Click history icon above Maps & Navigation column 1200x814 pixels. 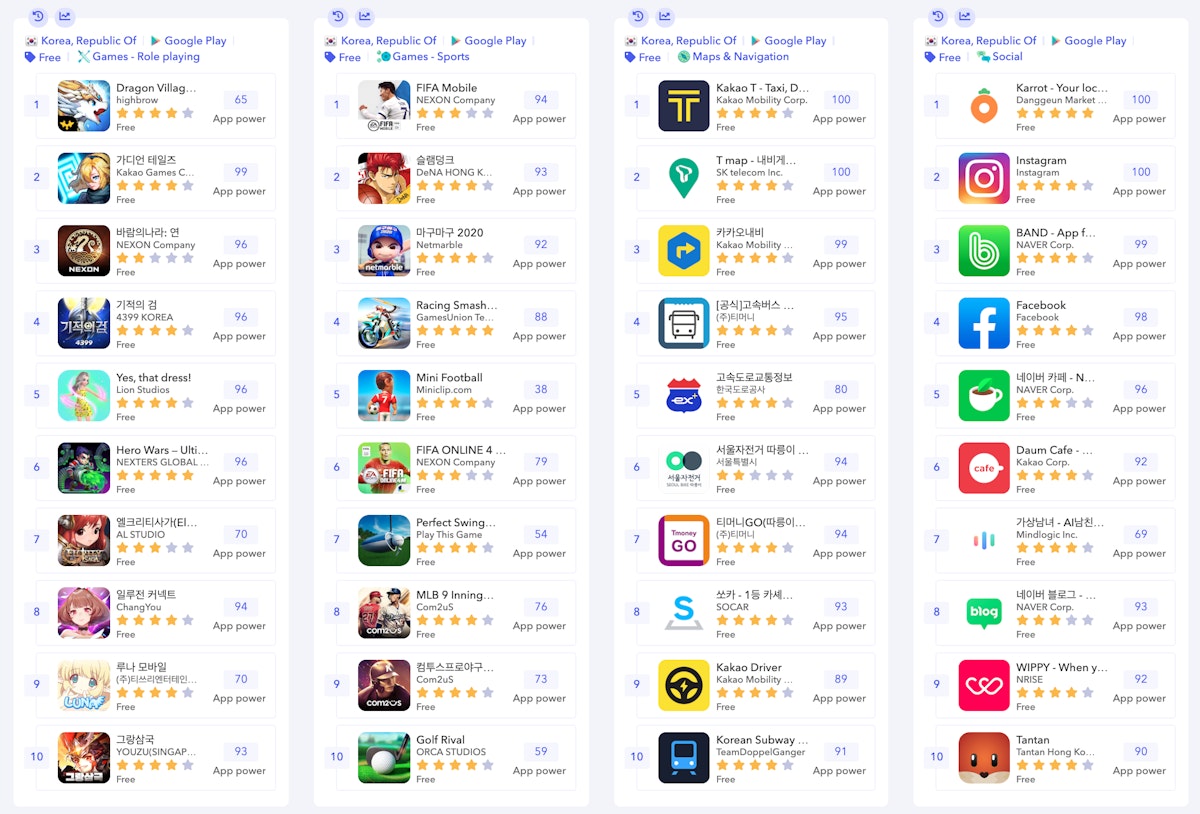pyautogui.click(x=638, y=16)
